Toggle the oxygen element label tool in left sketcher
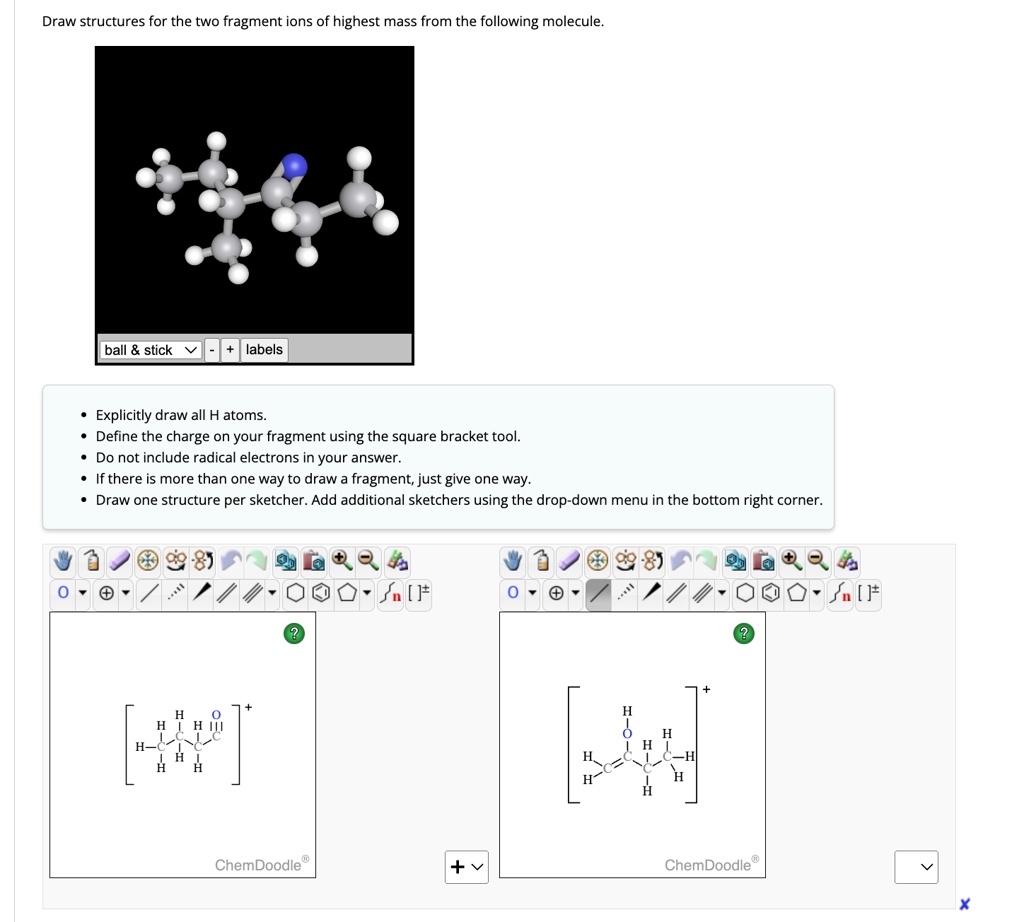Screen dimensions: 1024x922 coord(63,593)
